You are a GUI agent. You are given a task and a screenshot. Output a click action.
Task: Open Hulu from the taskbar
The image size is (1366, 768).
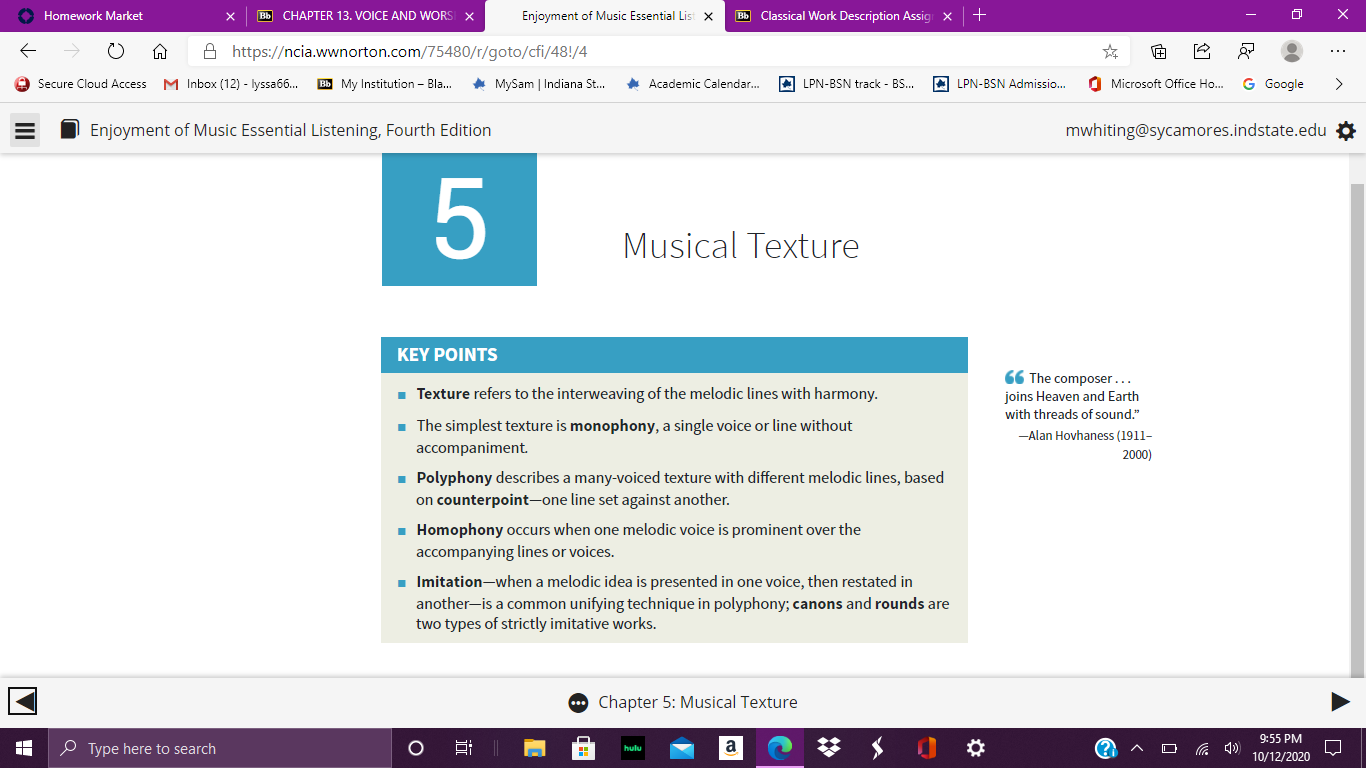[632, 748]
